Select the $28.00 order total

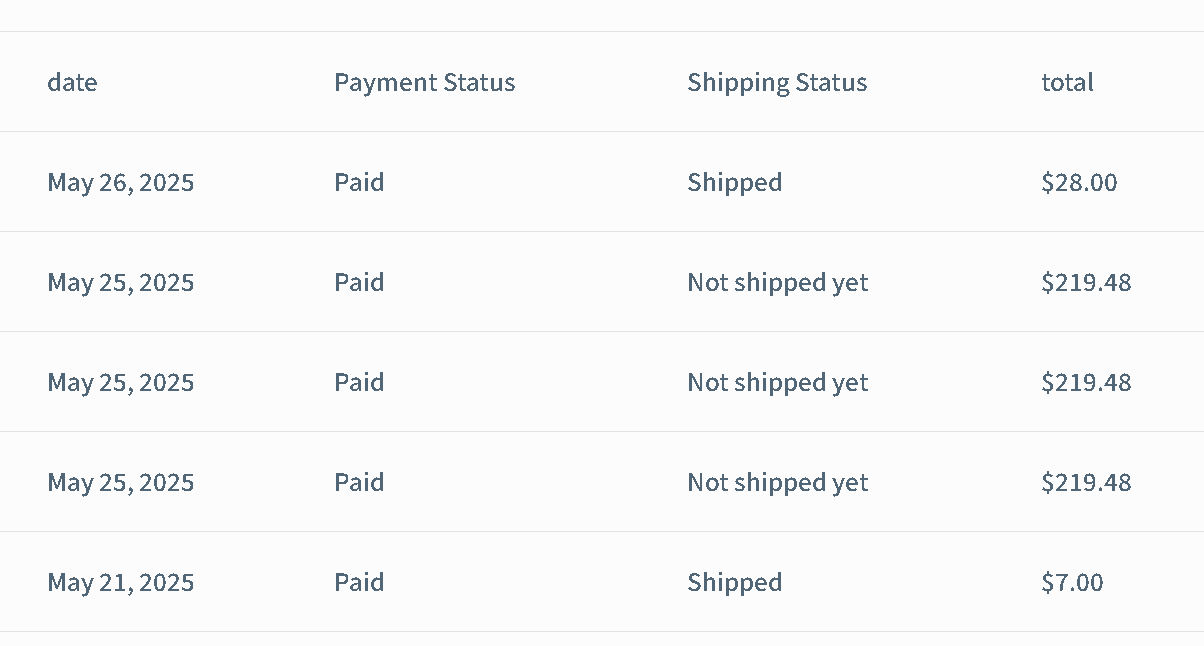click(x=1079, y=182)
